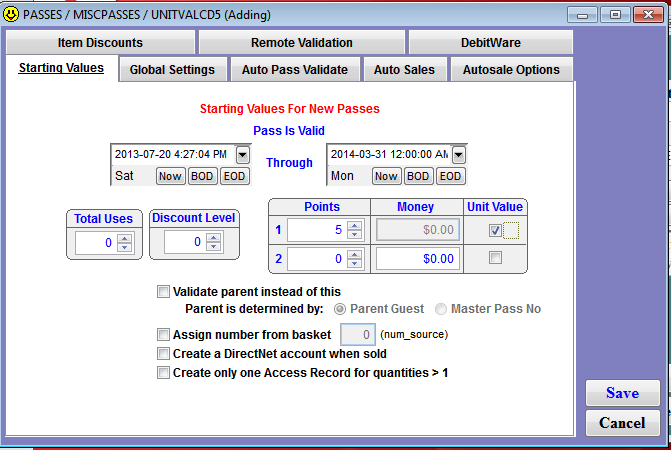The height and width of the screenshot is (450, 671).
Task: Increase Total Uses with up arrow
Action: pos(125,238)
